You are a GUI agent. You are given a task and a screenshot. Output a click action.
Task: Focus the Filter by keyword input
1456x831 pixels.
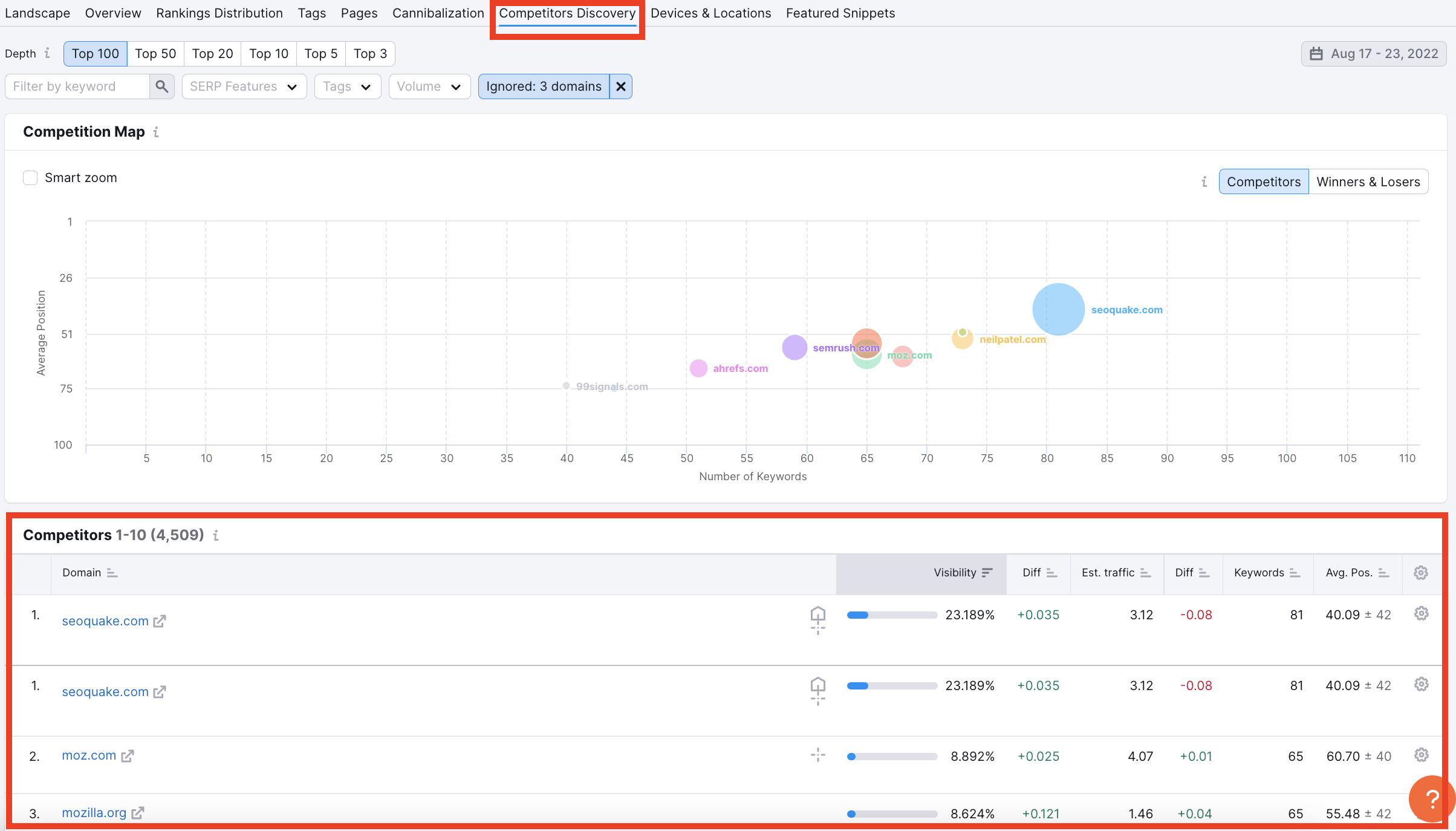[77, 86]
